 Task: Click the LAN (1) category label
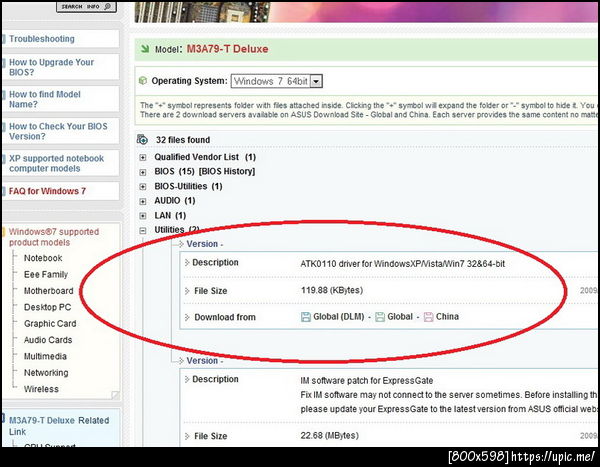(170, 216)
